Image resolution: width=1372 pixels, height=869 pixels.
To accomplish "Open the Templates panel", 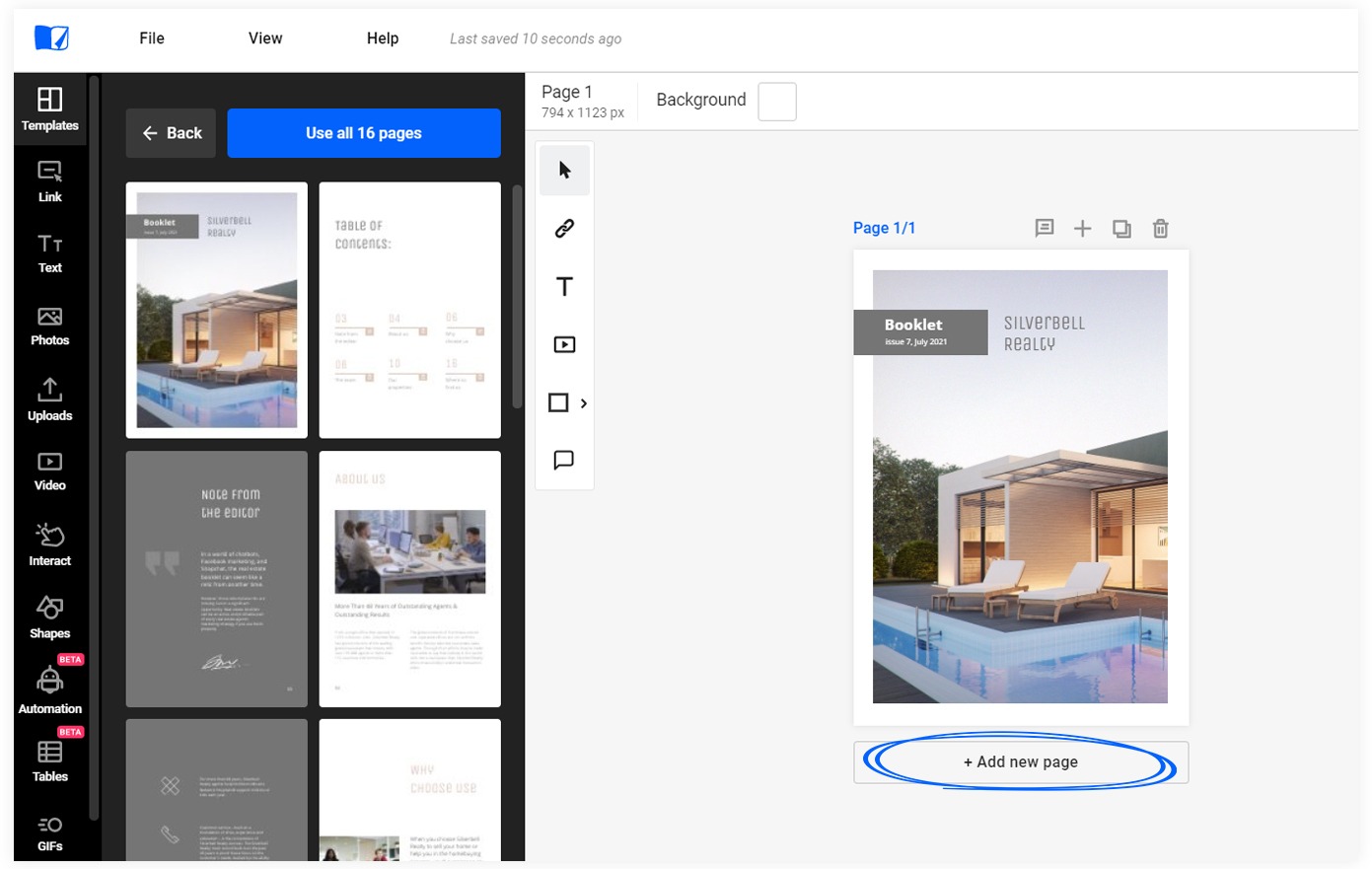I will pyautogui.click(x=50, y=109).
